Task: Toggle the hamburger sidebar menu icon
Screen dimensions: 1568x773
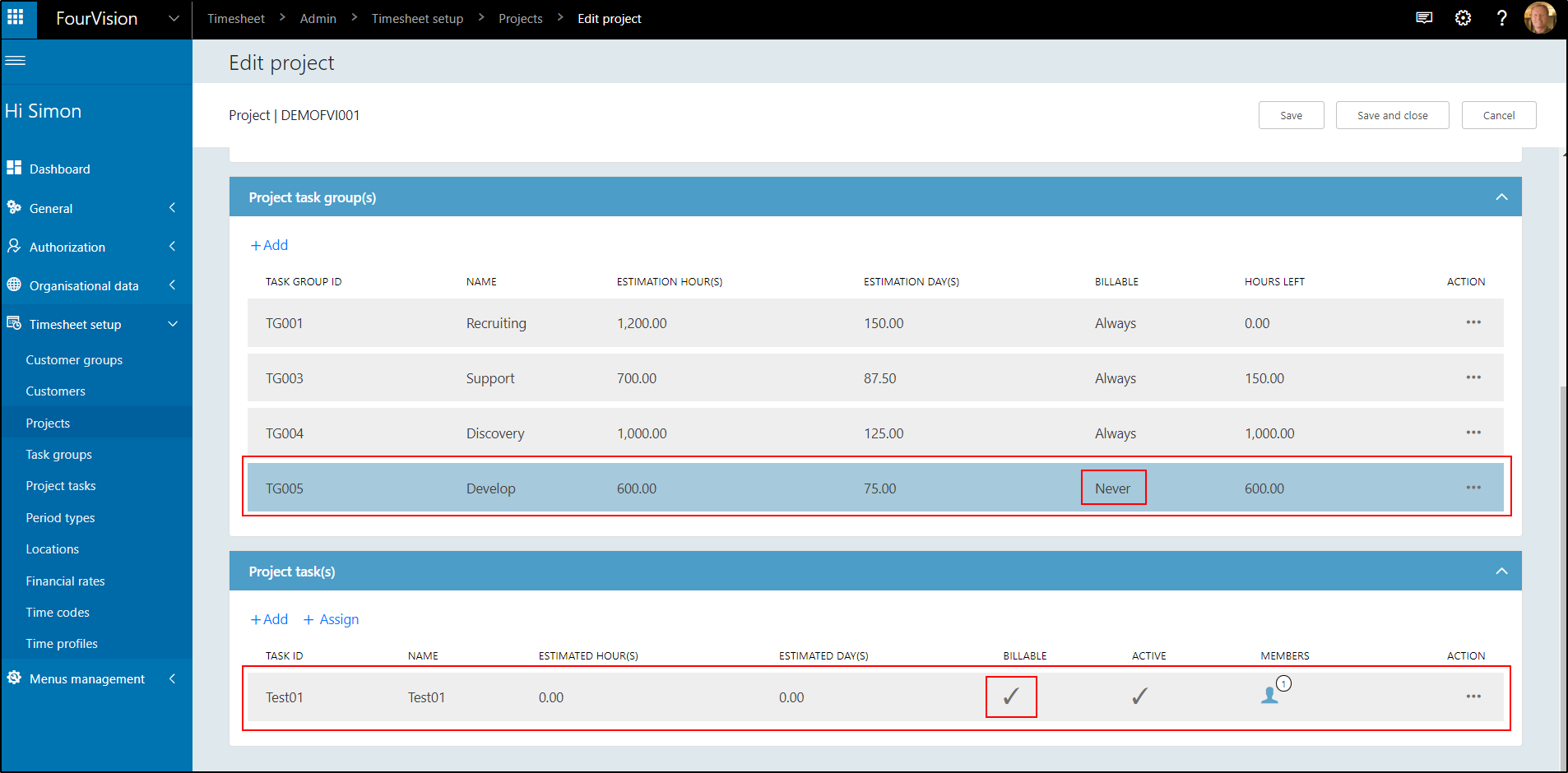Action: [16, 61]
